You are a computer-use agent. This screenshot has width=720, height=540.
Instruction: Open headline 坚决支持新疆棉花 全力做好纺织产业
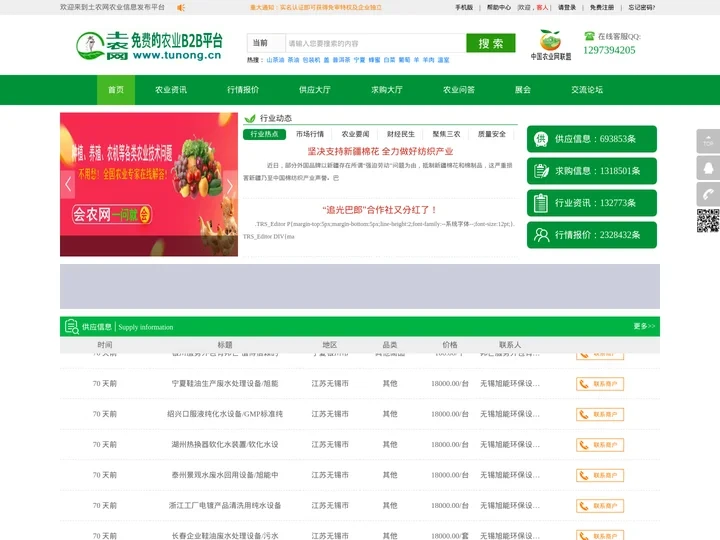[380, 152]
